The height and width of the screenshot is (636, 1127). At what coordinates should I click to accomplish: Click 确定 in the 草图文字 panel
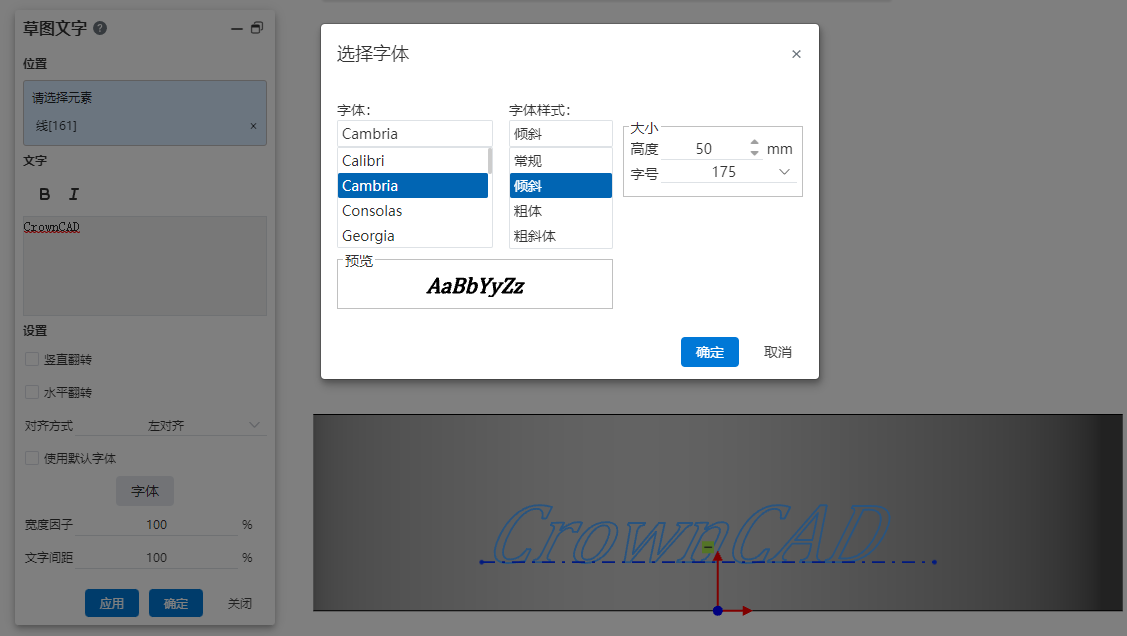(x=175, y=604)
